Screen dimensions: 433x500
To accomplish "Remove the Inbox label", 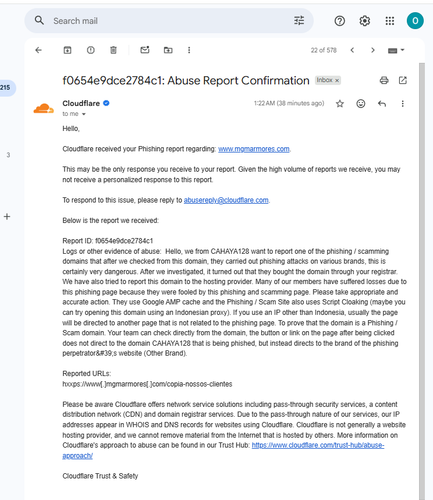I will pyautogui.click(x=337, y=80).
